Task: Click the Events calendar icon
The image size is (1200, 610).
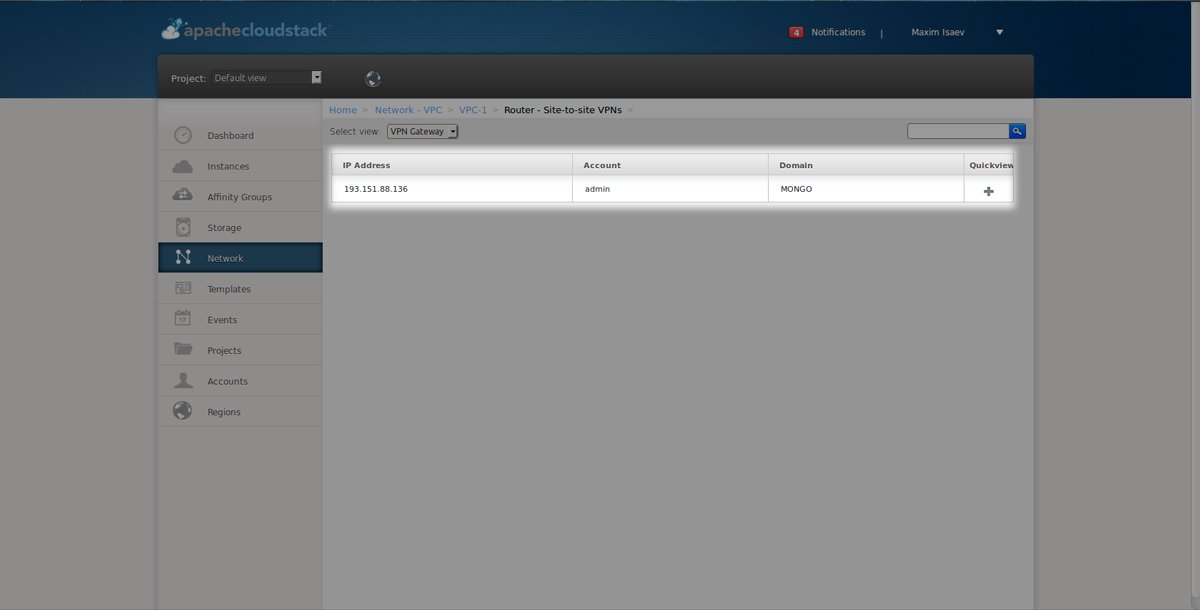Action: click(x=183, y=319)
